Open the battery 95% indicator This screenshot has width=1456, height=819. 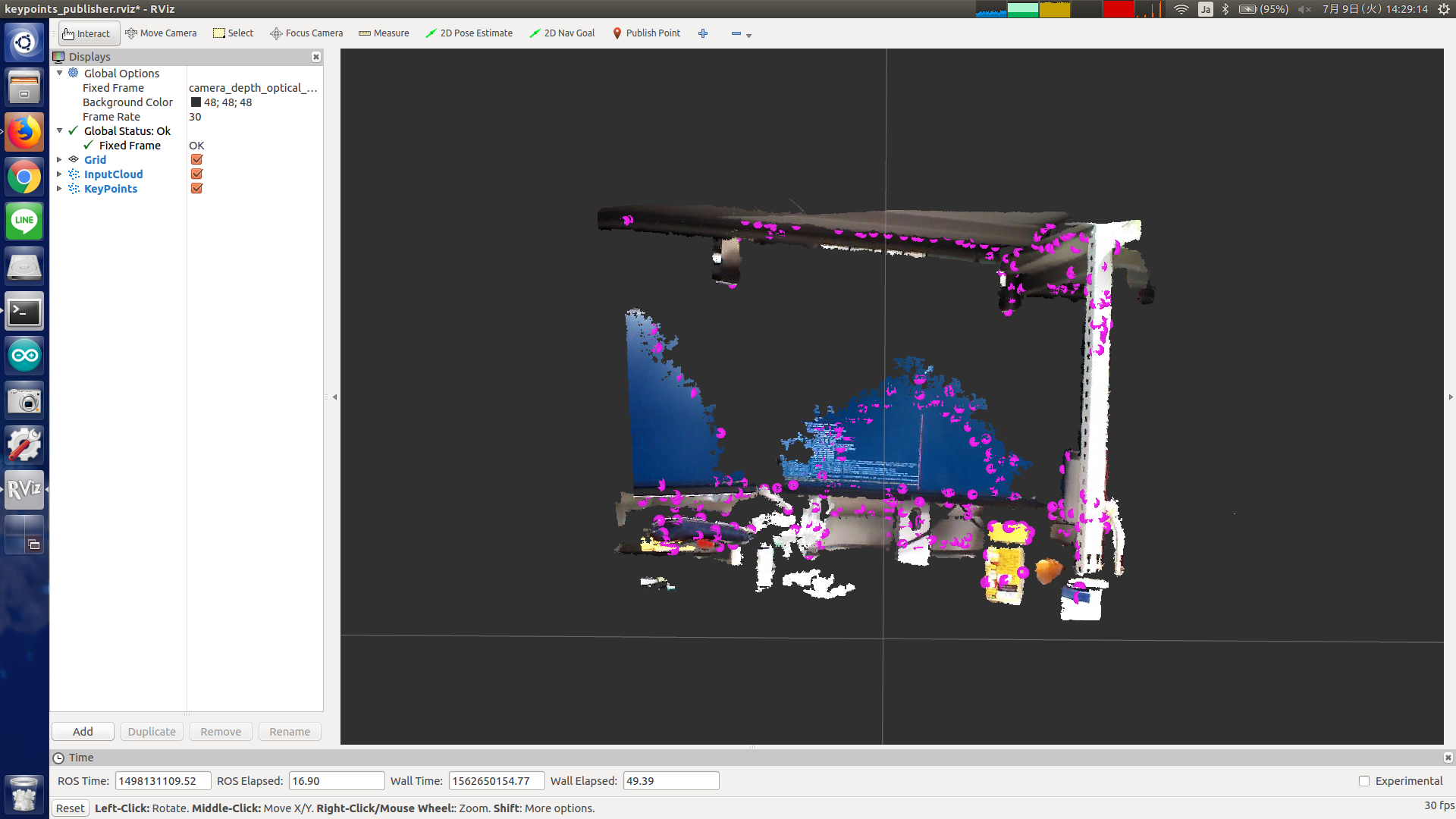(1263, 9)
